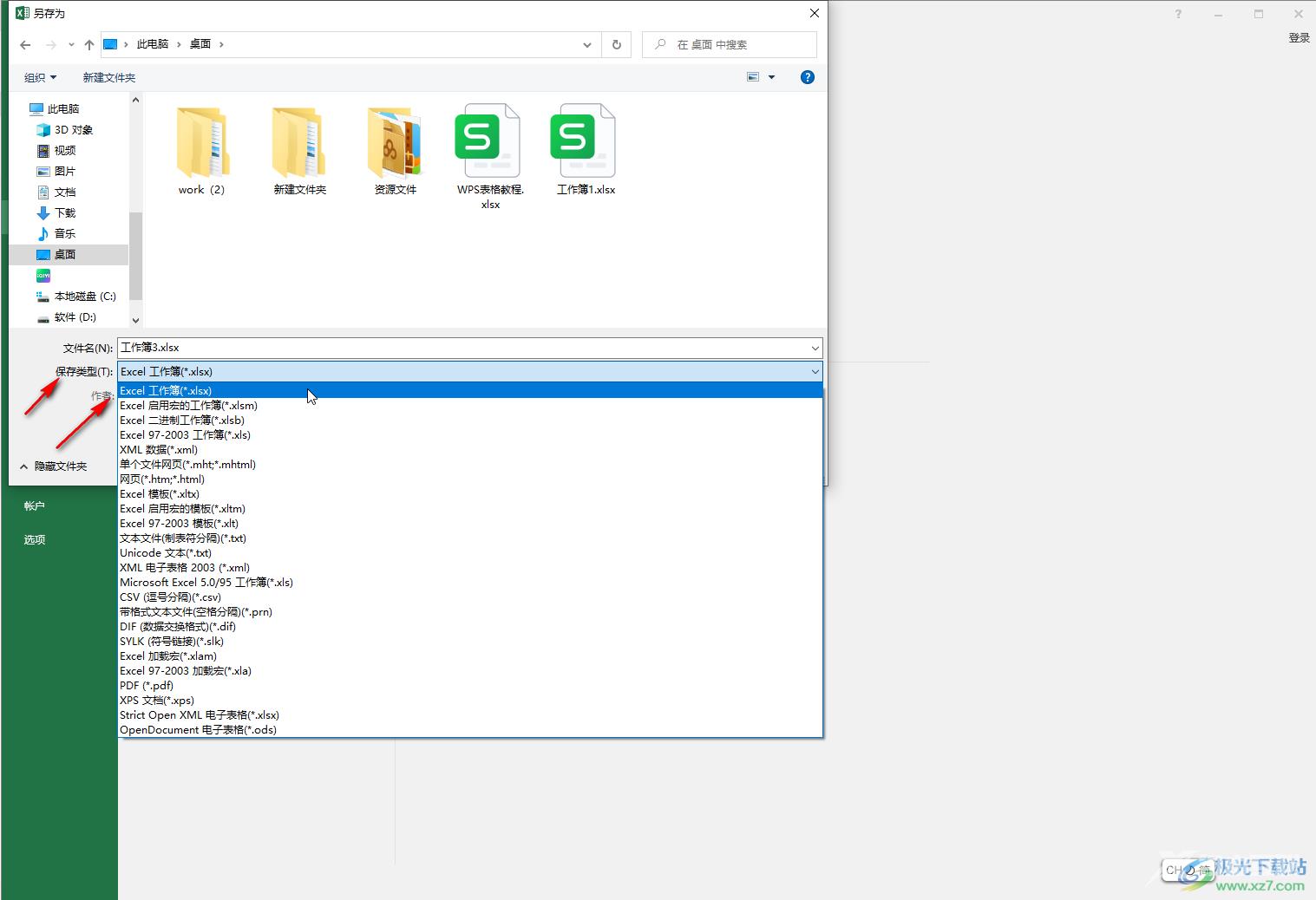Viewport: 1316px width, 900px height.
Task: Select 下载 in the navigation tree
Action: point(65,212)
